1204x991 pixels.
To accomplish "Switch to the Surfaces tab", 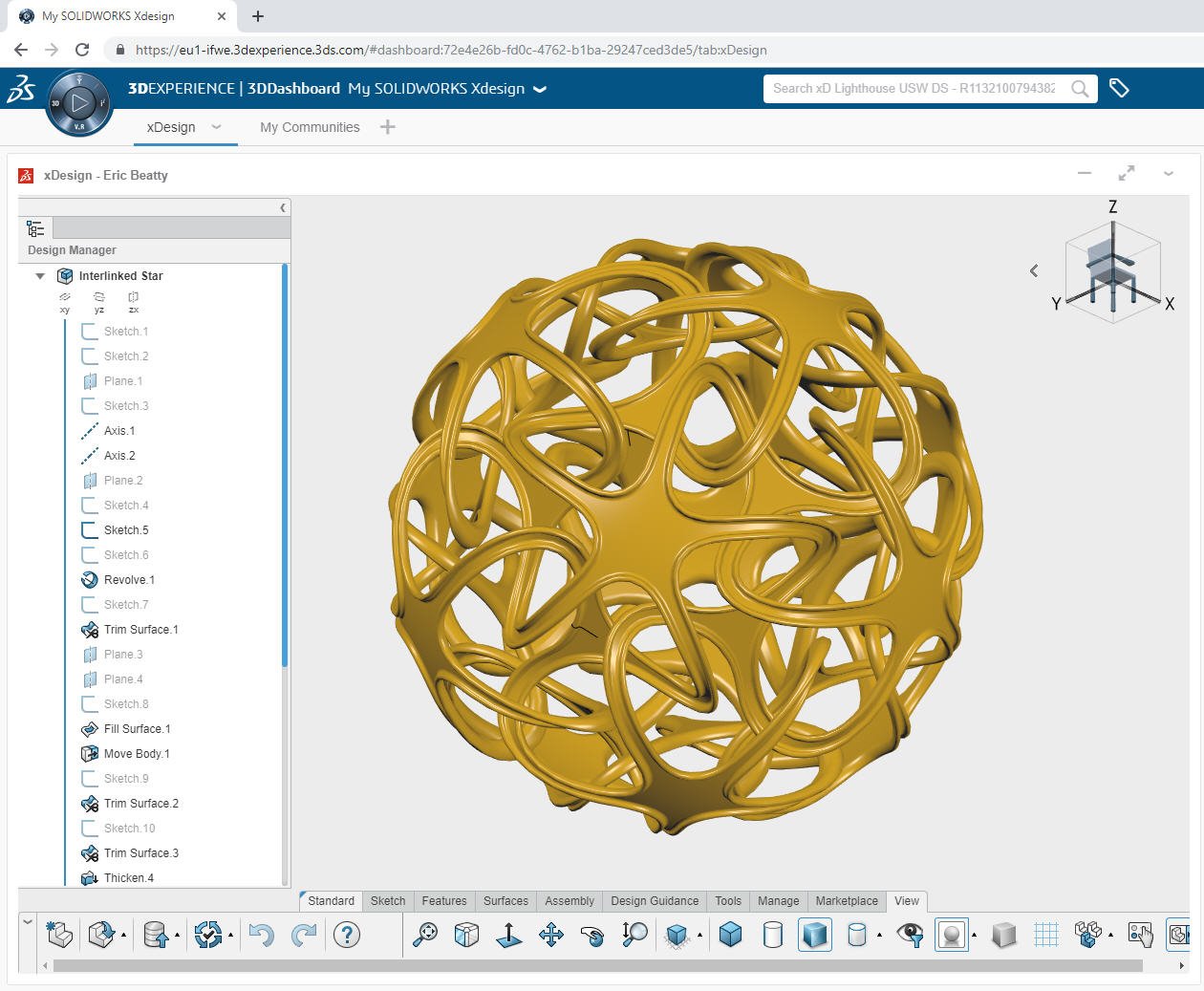I will pos(505,900).
